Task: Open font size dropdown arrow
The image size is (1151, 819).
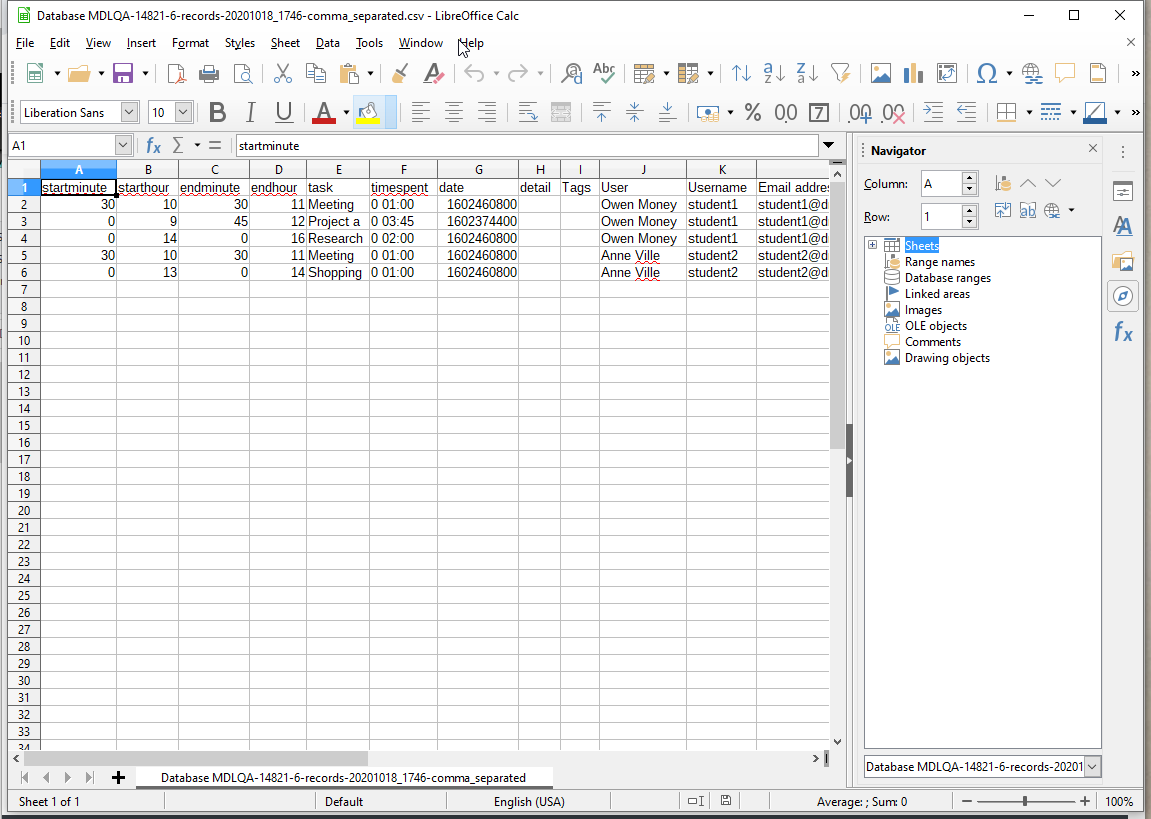Action: click(x=184, y=112)
